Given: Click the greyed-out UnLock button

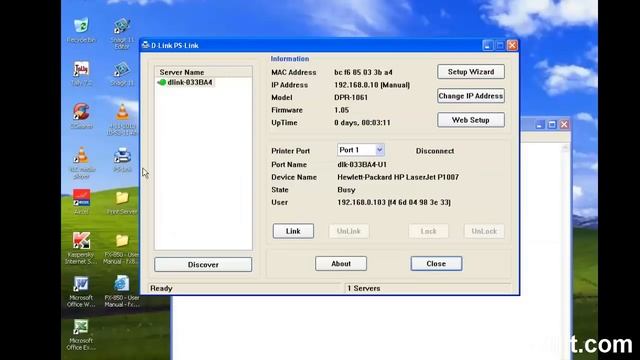Looking at the screenshot, I should [484, 231].
